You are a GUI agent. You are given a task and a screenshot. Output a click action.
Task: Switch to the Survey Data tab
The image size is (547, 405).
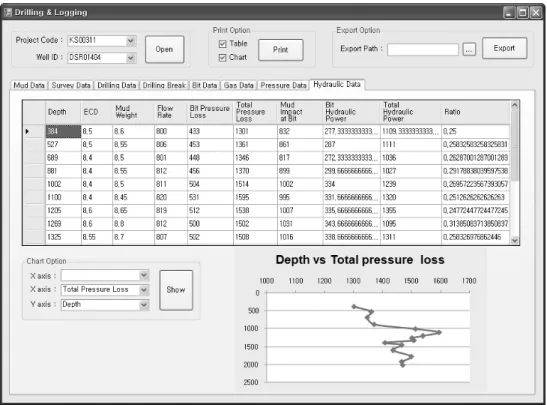click(x=71, y=85)
